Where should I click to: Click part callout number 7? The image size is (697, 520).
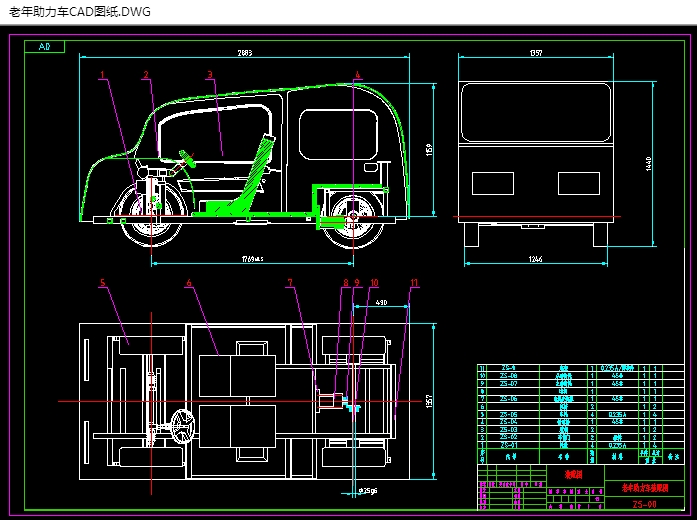tap(291, 283)
